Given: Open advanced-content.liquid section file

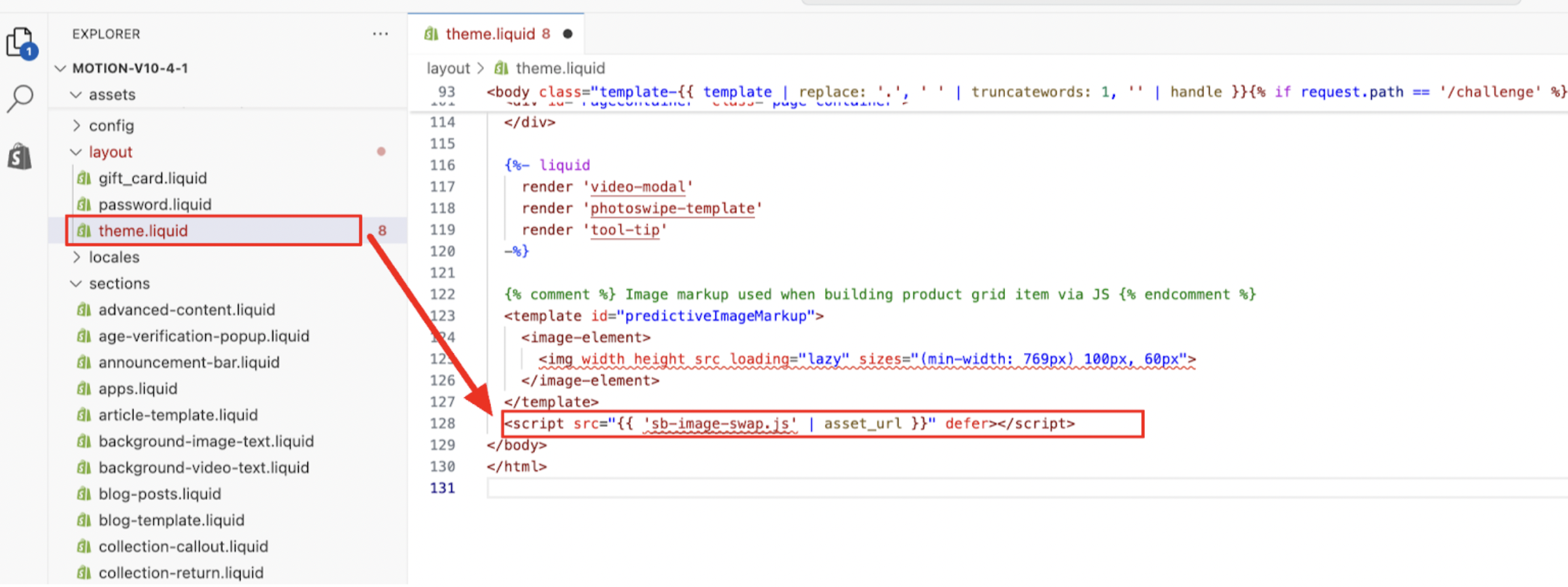Looking at the screenshot, I should (186, 309).
